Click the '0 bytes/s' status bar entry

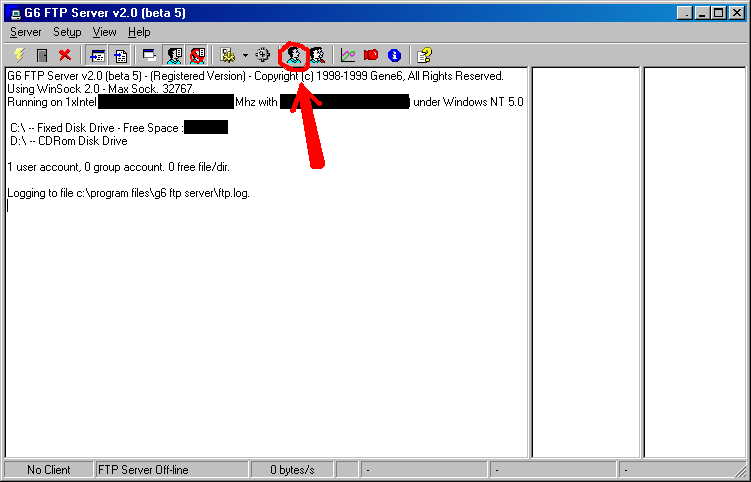(x=292, y=470)
